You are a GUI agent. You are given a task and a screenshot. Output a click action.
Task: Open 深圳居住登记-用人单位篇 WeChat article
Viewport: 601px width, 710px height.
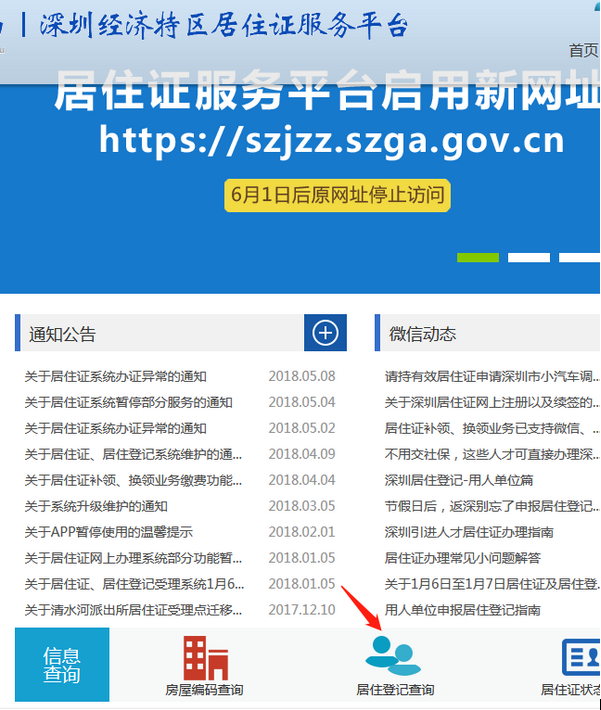point(459,480)
